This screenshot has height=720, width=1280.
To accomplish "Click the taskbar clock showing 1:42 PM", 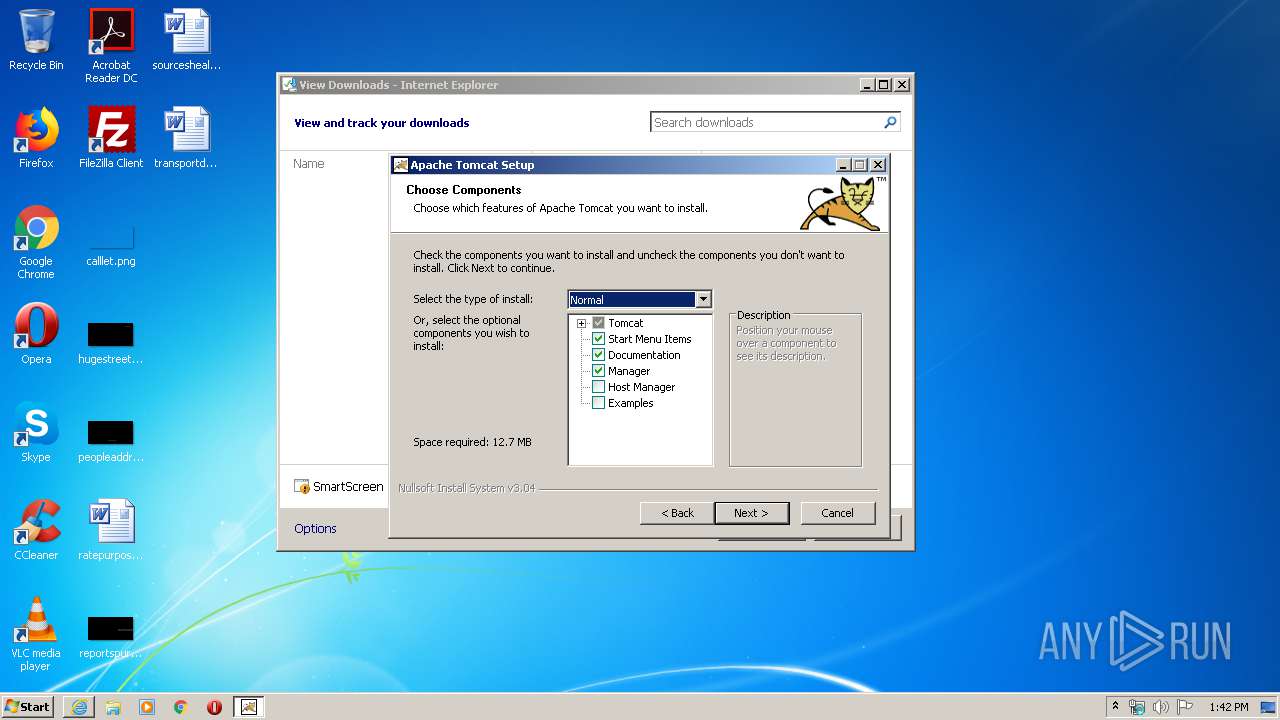I will click(1228, 707).
